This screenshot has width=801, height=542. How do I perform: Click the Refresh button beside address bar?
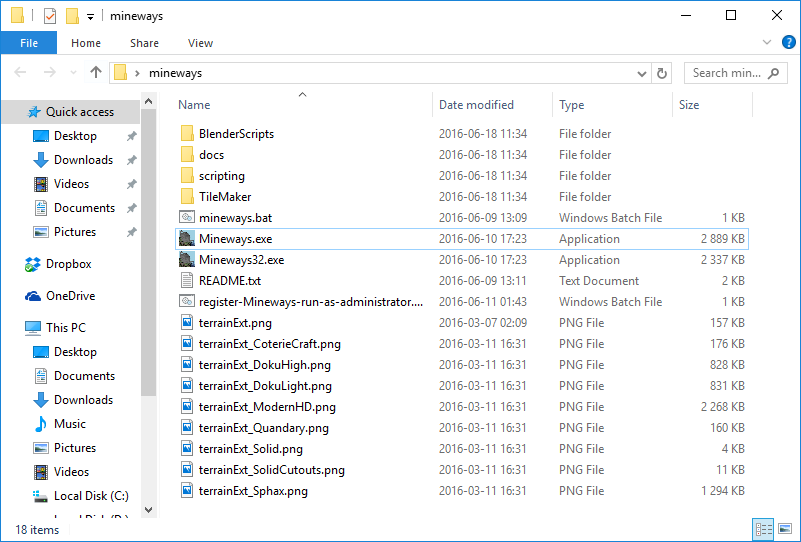pyautogui.click(x=662, y=74)
